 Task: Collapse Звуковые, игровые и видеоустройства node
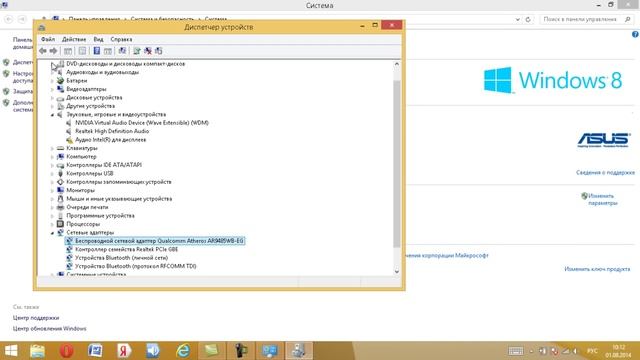[x=52, y=115]
